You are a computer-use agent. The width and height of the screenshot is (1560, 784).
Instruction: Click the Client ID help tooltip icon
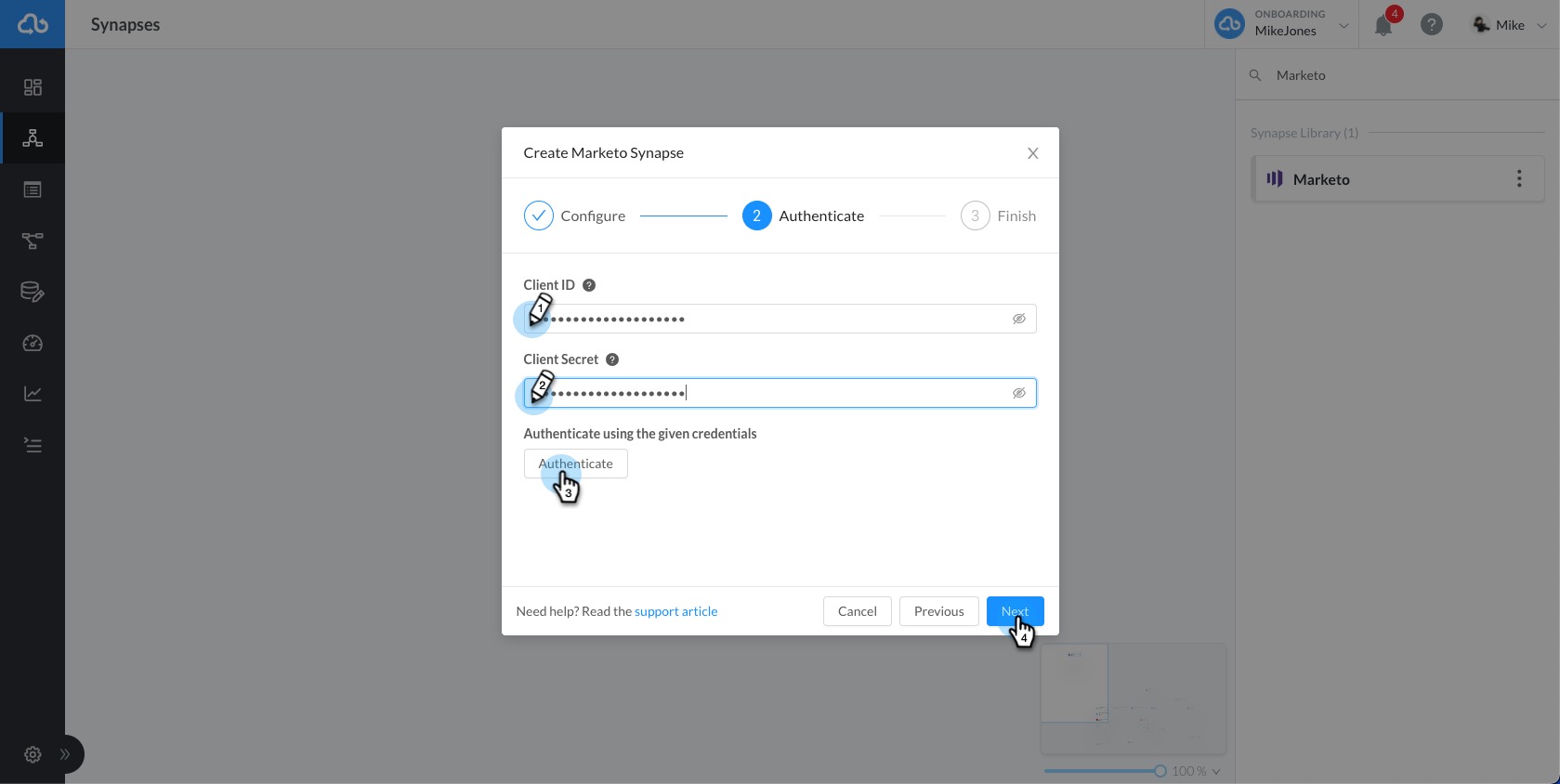click(x=589, y=285)
